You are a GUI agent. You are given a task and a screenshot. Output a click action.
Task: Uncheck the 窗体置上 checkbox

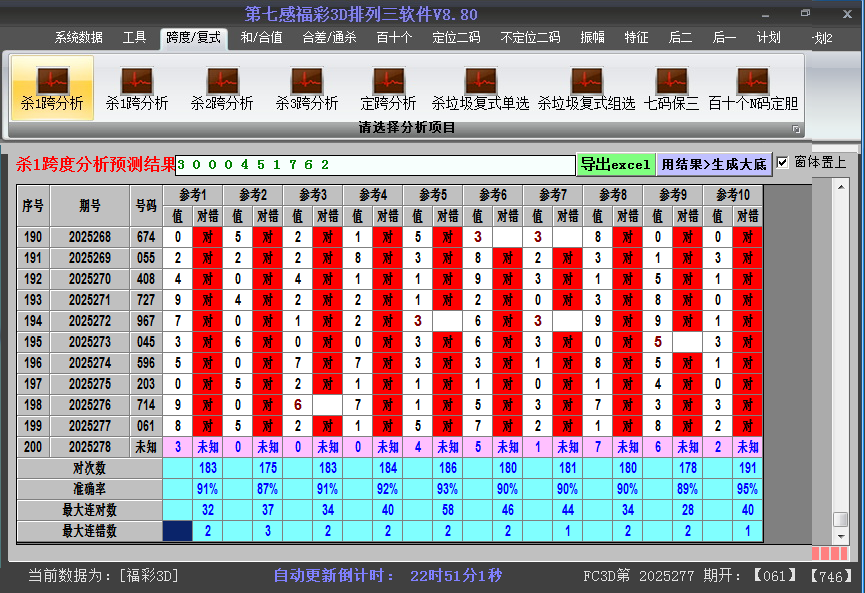pyautogui.click(x=780, y=161)
